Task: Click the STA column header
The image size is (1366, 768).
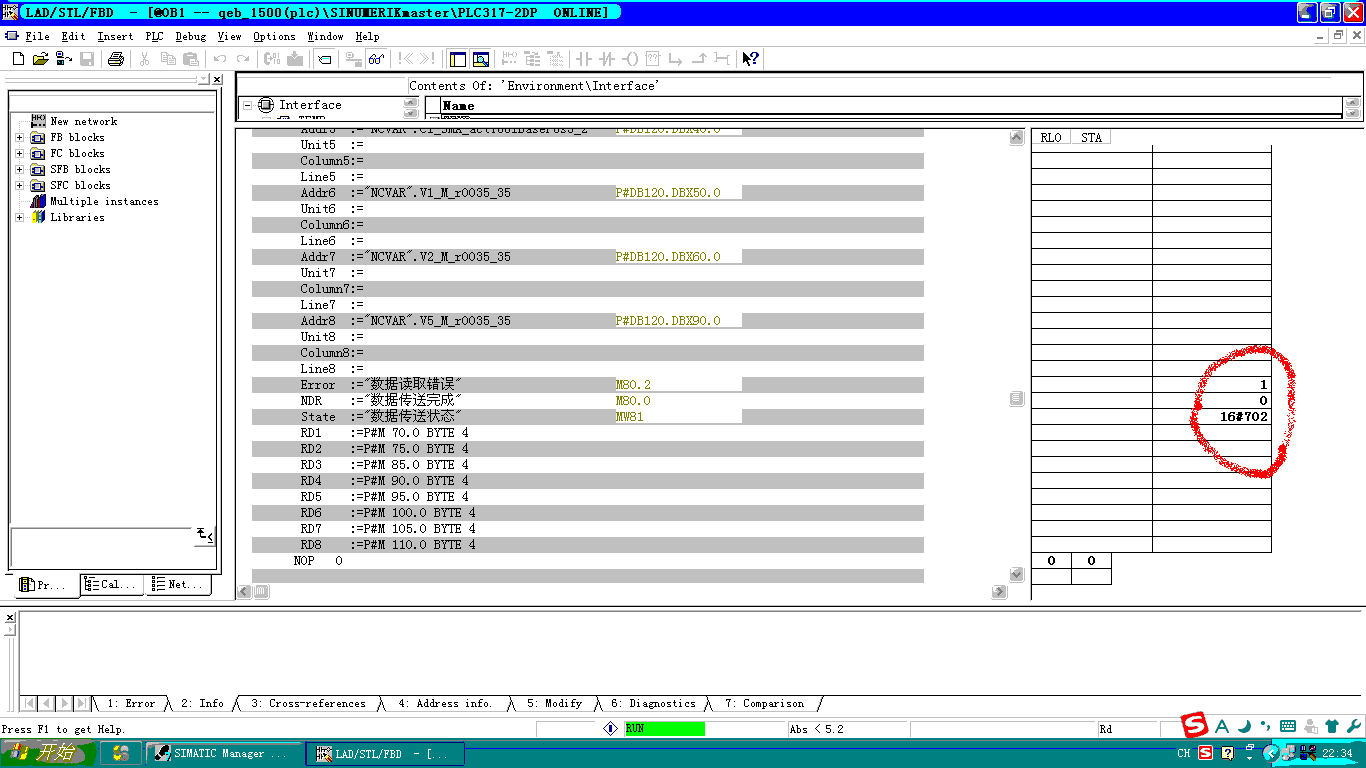Action: pyautogui.click(x=1091, y=138)
